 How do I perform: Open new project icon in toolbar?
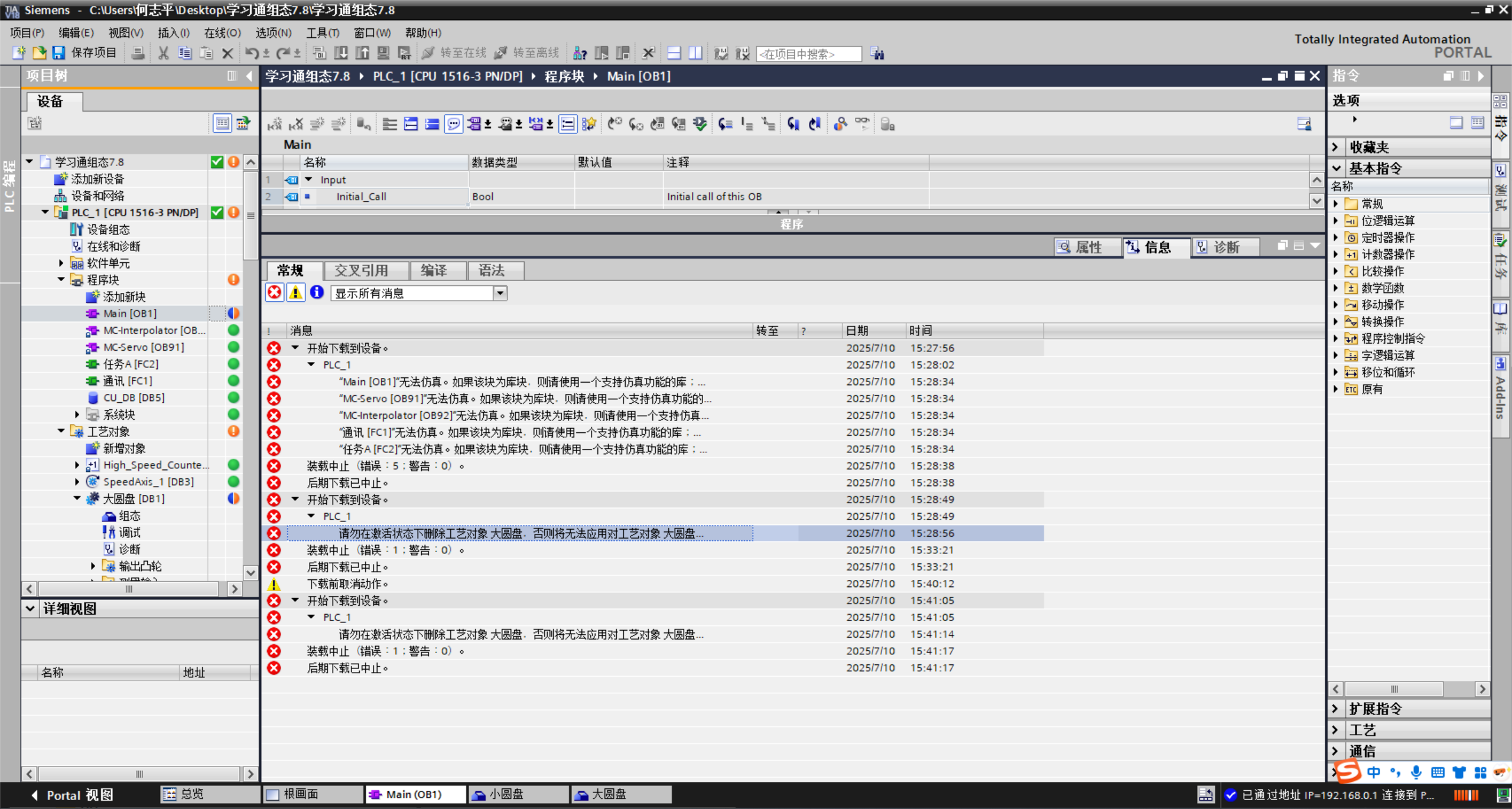(19, 53)
